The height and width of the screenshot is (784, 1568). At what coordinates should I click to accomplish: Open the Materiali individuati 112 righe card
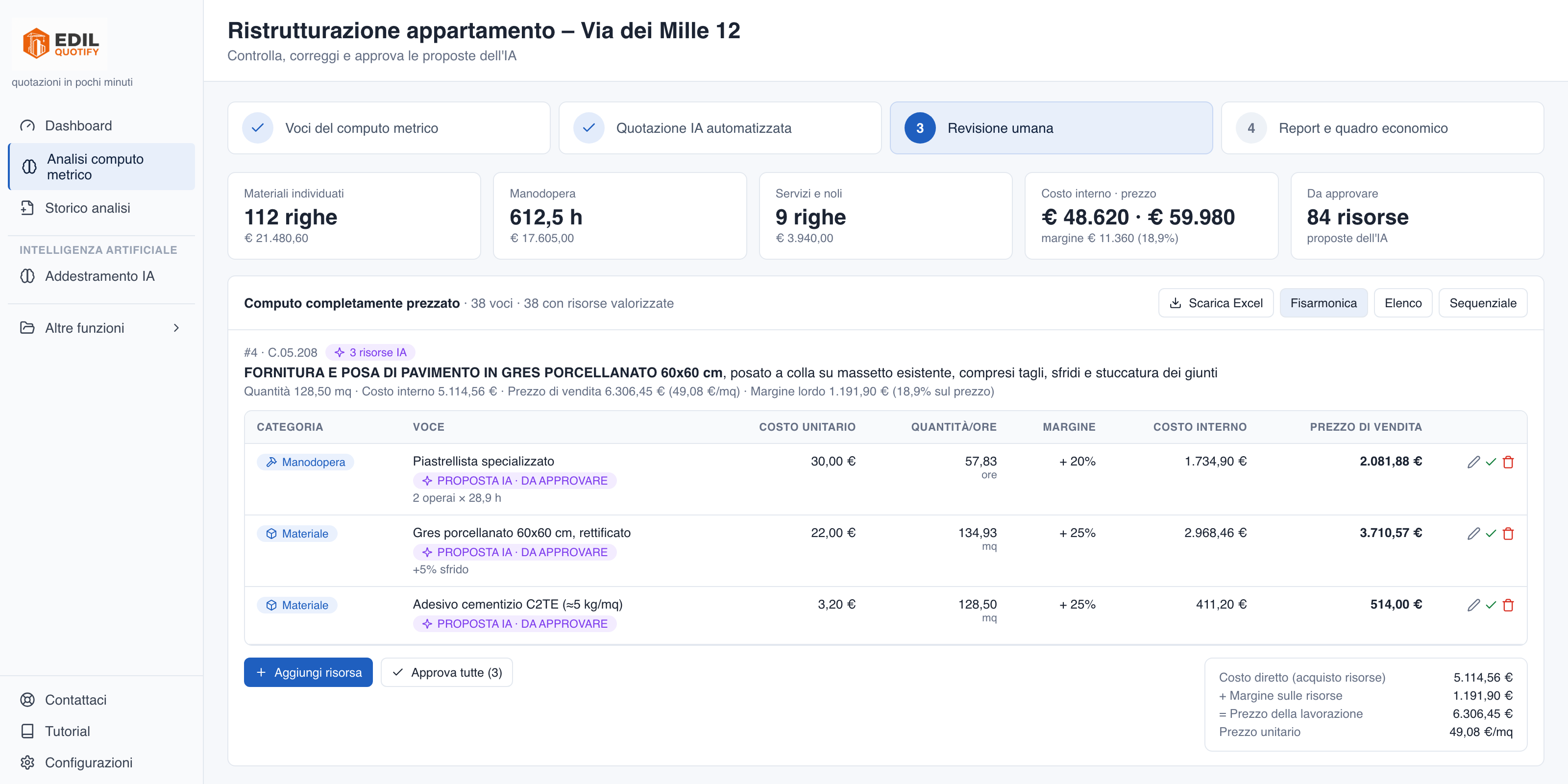[x=354, y=216]
